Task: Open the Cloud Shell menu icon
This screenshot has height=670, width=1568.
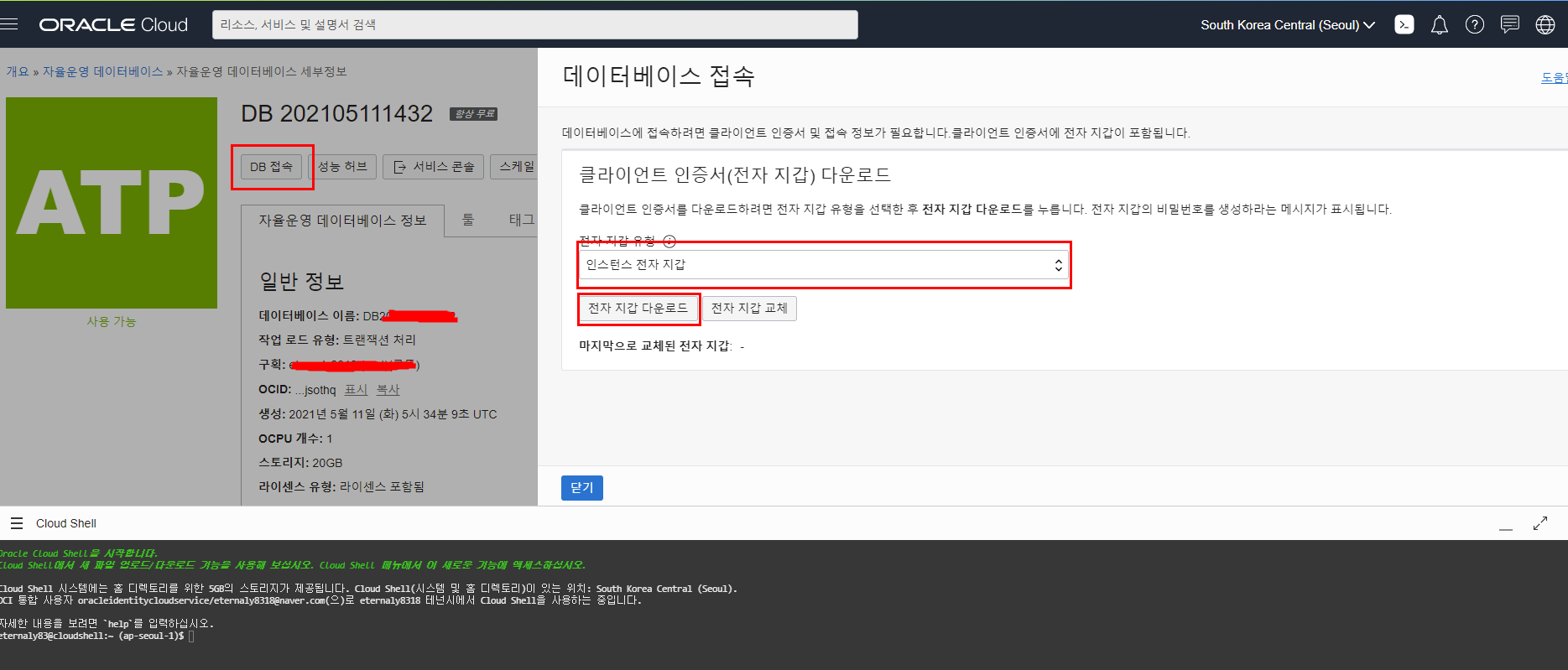Action: click(17, 523)
